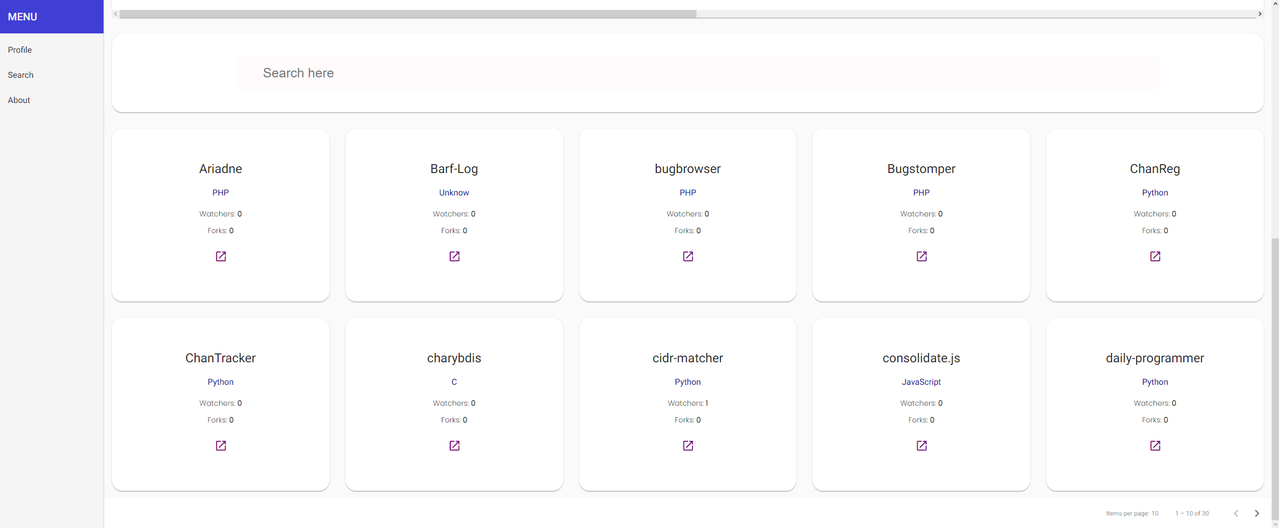Open the Bugstomper repository link icon
Screen dimensions: 1280x528
pyautogui.click(x=922, y=257)
